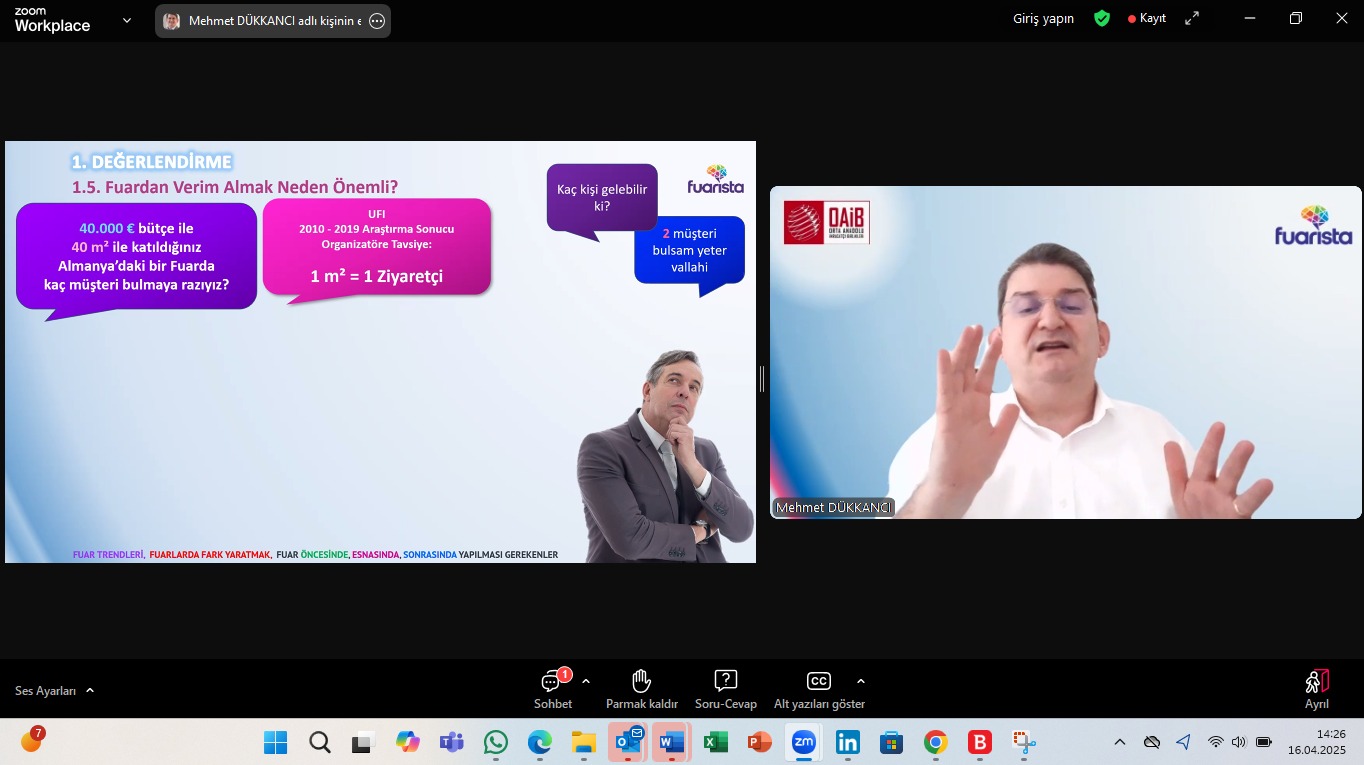Screen dimensions: 1364x765
Task: Show hidden system tray icons
Action: 1120,742
